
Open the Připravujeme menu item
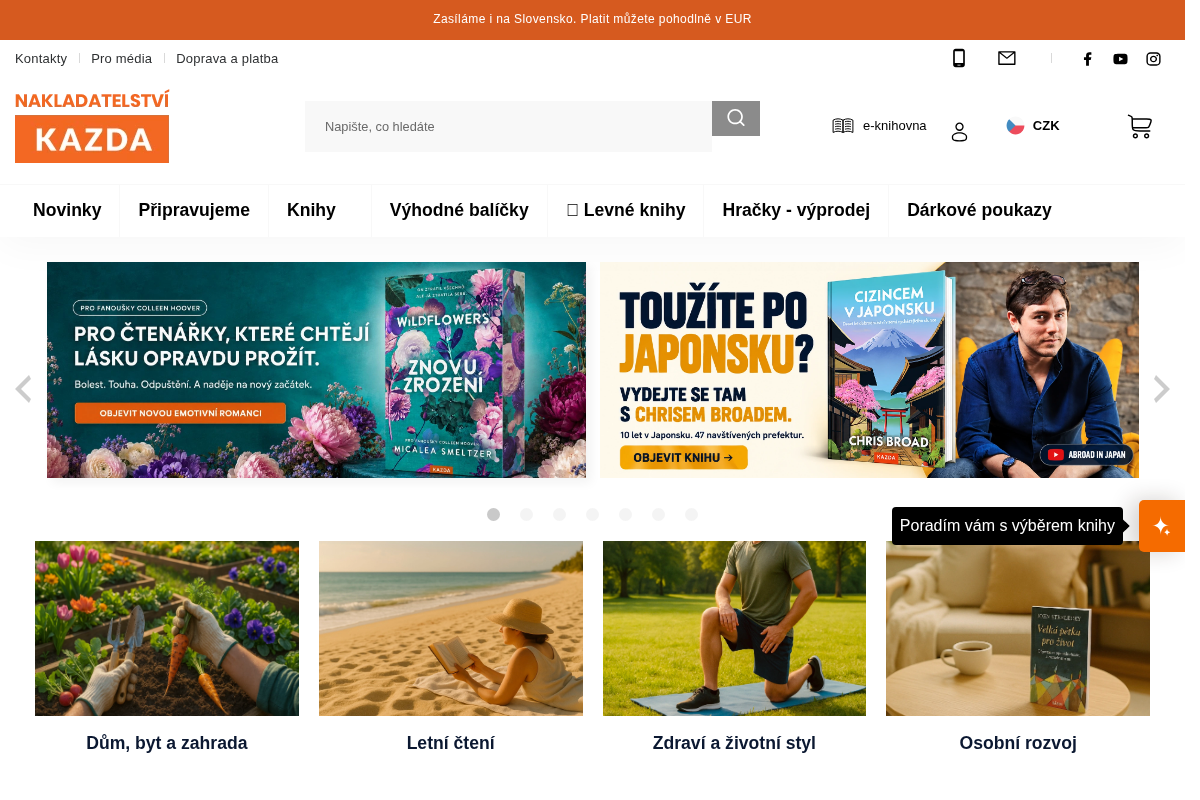[194, 210]
